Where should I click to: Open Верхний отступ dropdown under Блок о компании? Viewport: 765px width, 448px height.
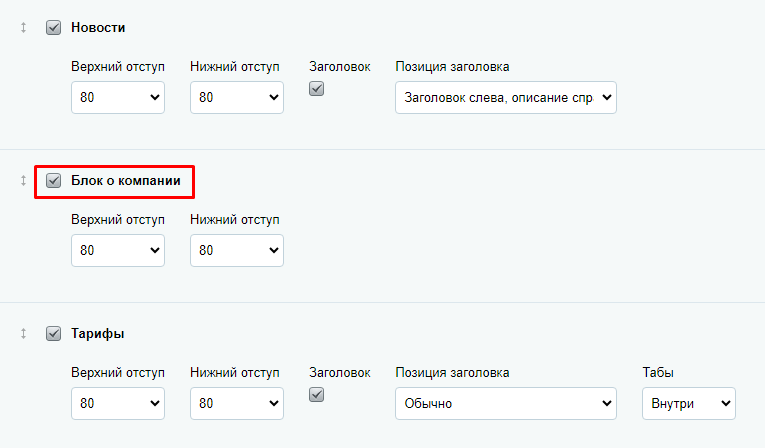coord(118,250)
